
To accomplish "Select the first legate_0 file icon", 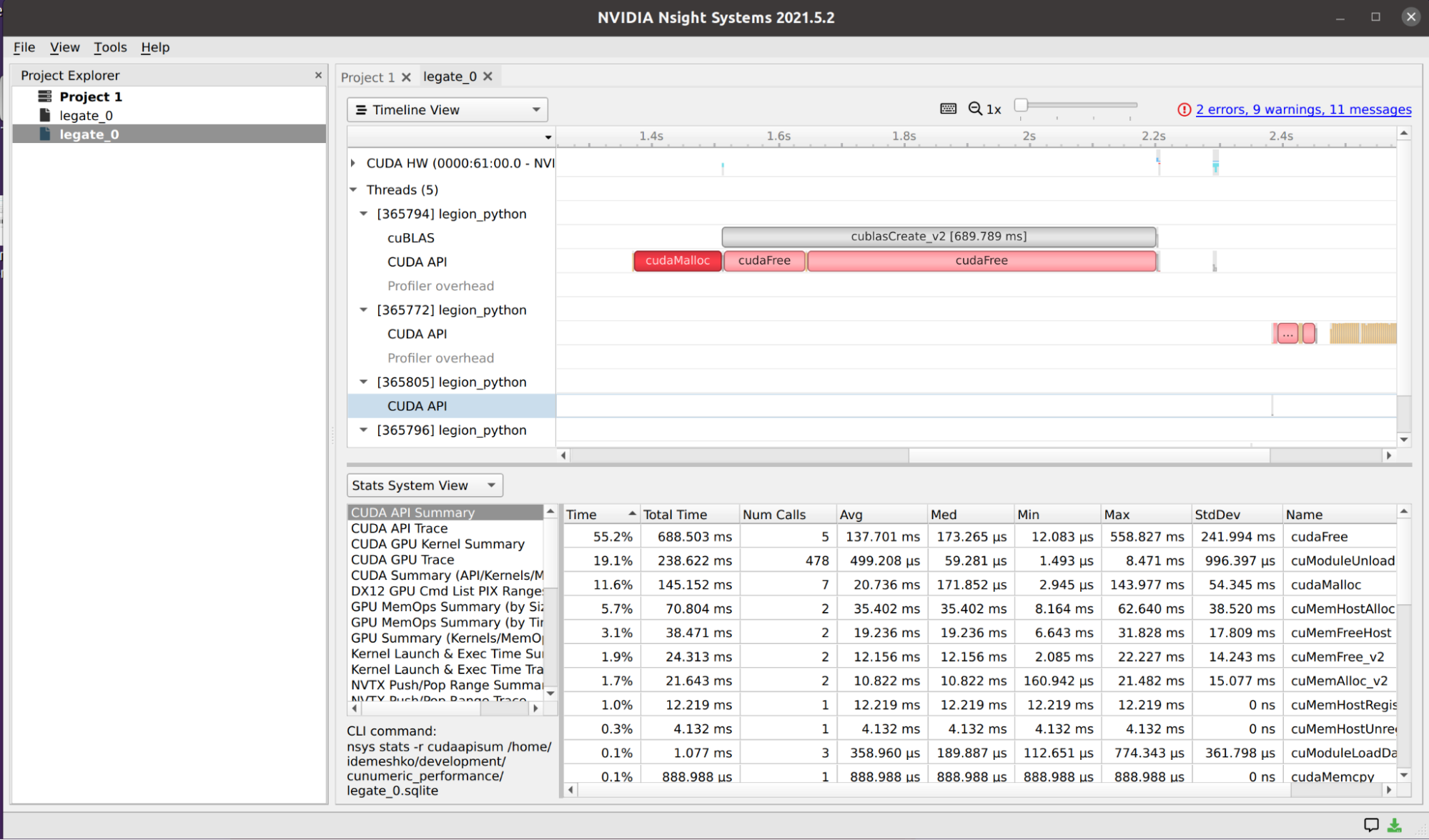I will pyautogui.click(x=45, y=115).
